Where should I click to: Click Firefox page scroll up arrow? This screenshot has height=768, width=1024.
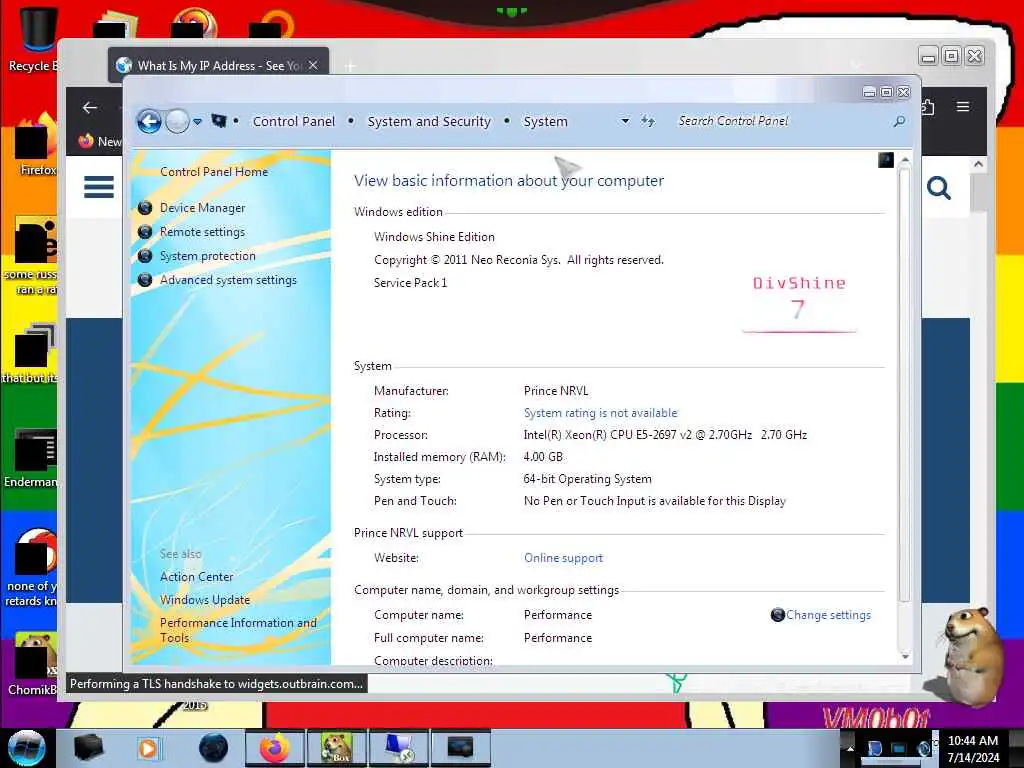coord(978,164)
